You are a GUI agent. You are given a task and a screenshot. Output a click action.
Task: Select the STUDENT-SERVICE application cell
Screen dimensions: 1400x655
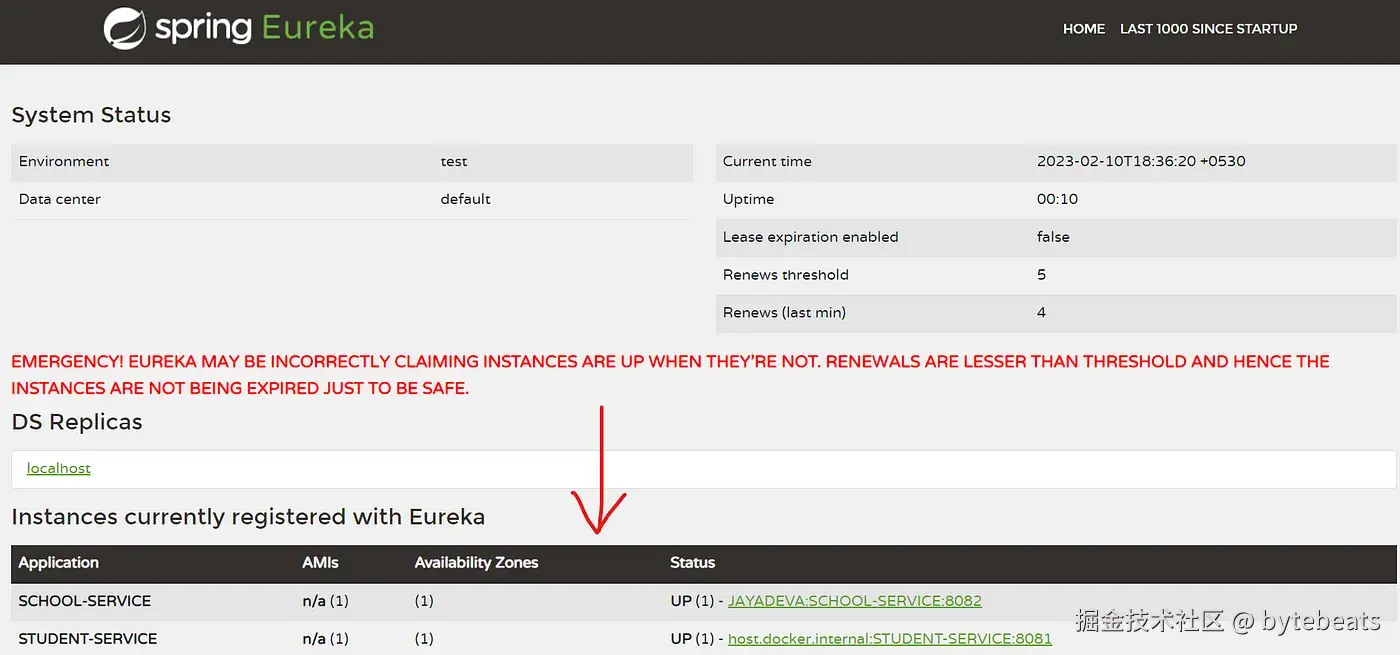tap(88, 638)
